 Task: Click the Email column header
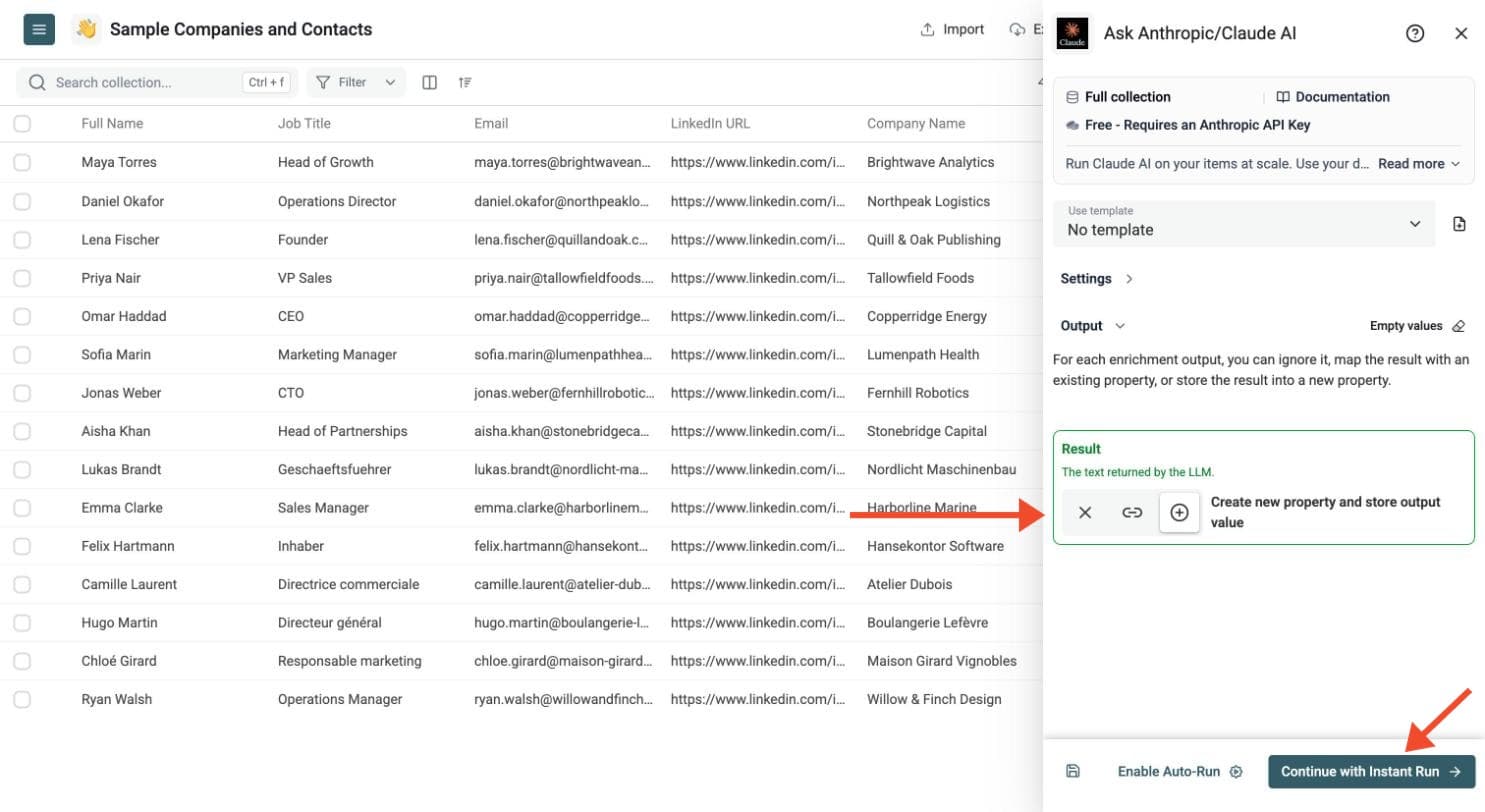point(491,124)
